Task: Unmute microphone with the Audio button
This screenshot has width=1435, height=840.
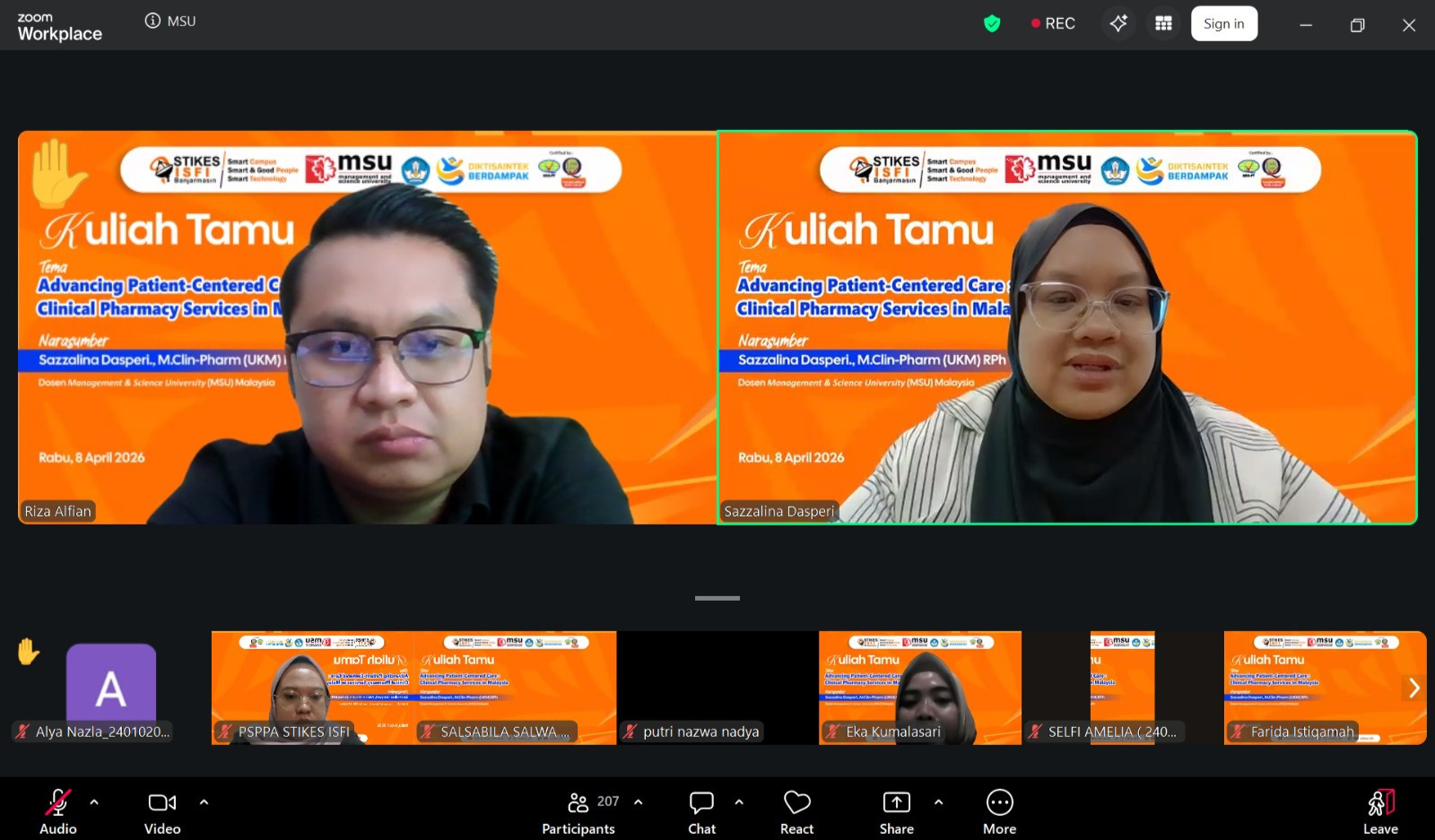Action: coord(58,812)
